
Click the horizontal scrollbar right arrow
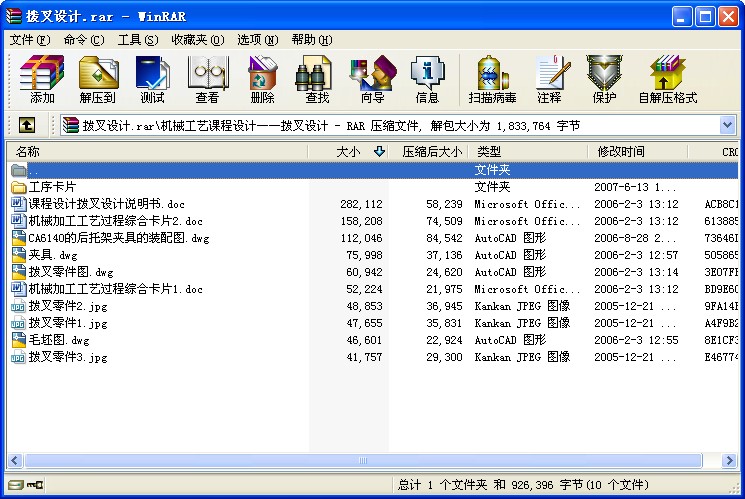pyautogui.click(x=729, y=460)
